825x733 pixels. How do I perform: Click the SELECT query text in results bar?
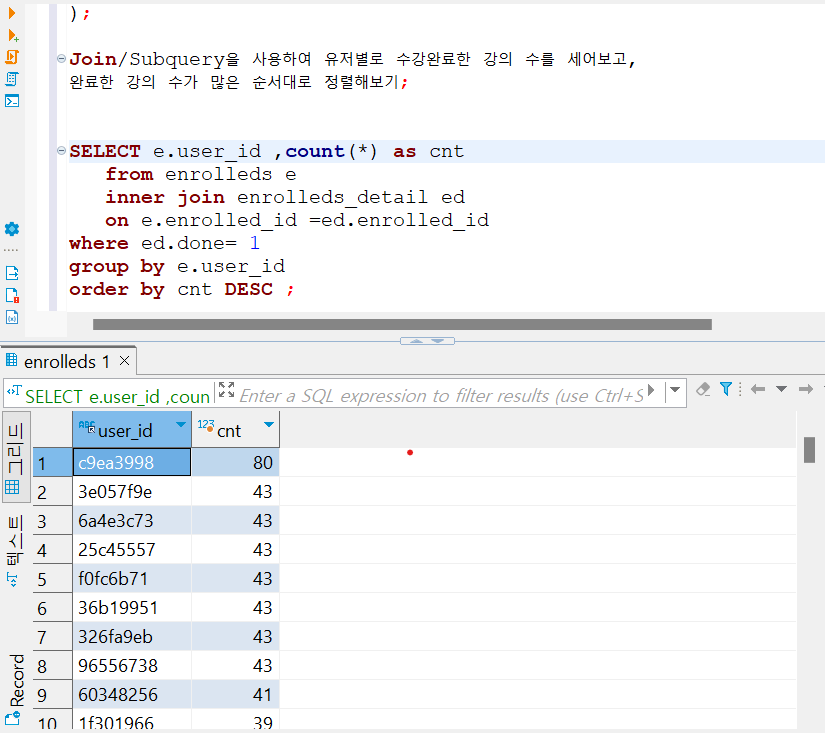tap(117, 396)
